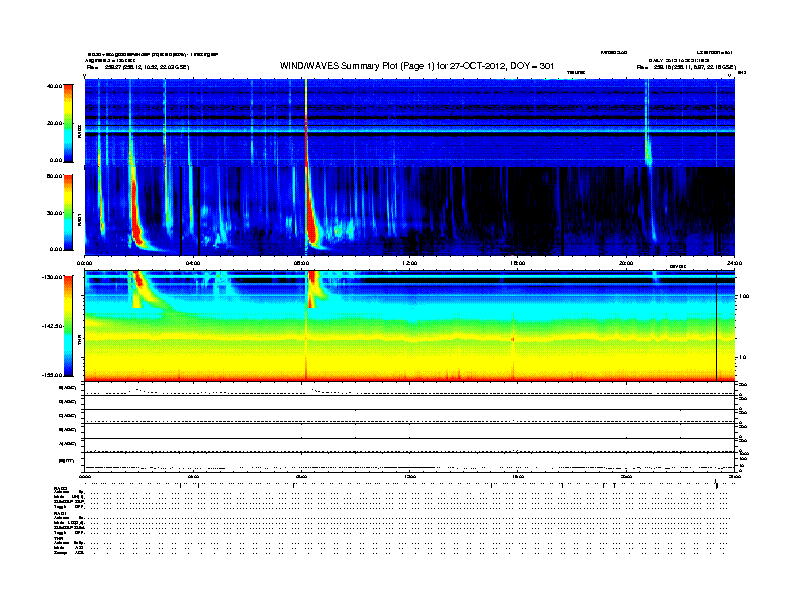This screenshot has width=792, height=612.
Task: Click the RAD2 heading in the bottom status block
Action: click(x=60, y=489)
